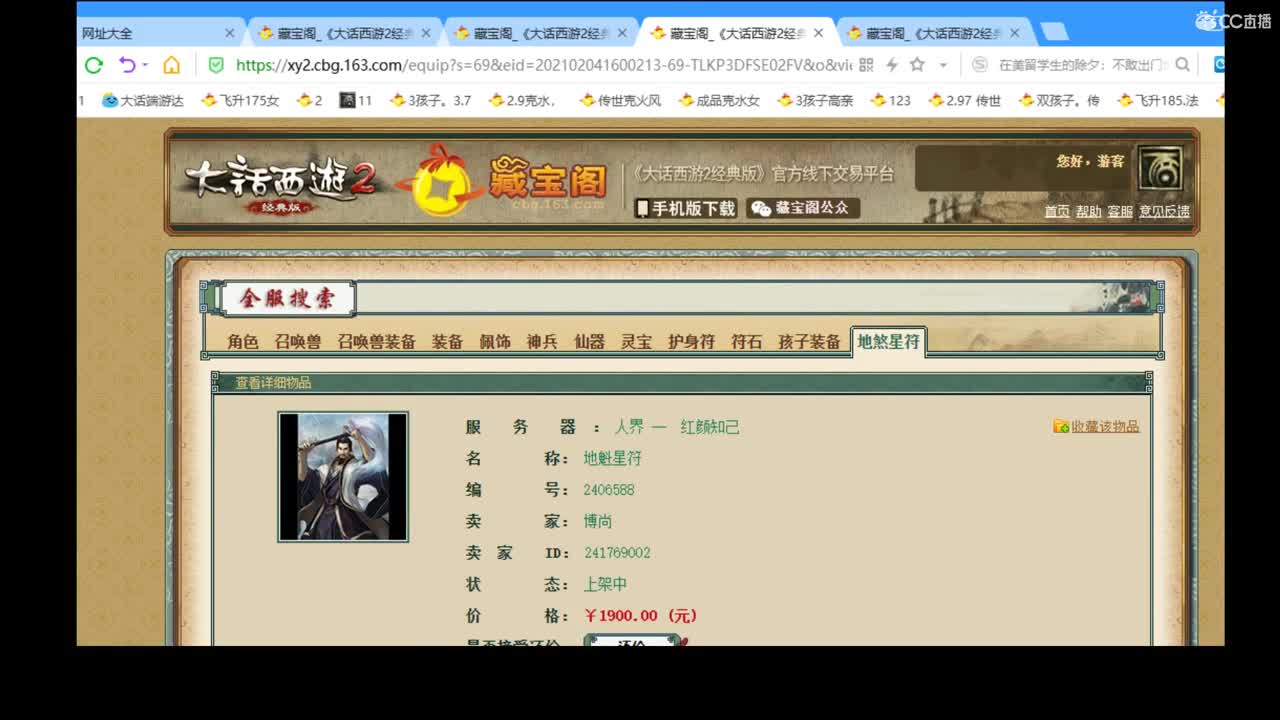Click the orange home icon
Image resolution: width=1280 pixels, height=720 pixels.
[x=172, y=65]
